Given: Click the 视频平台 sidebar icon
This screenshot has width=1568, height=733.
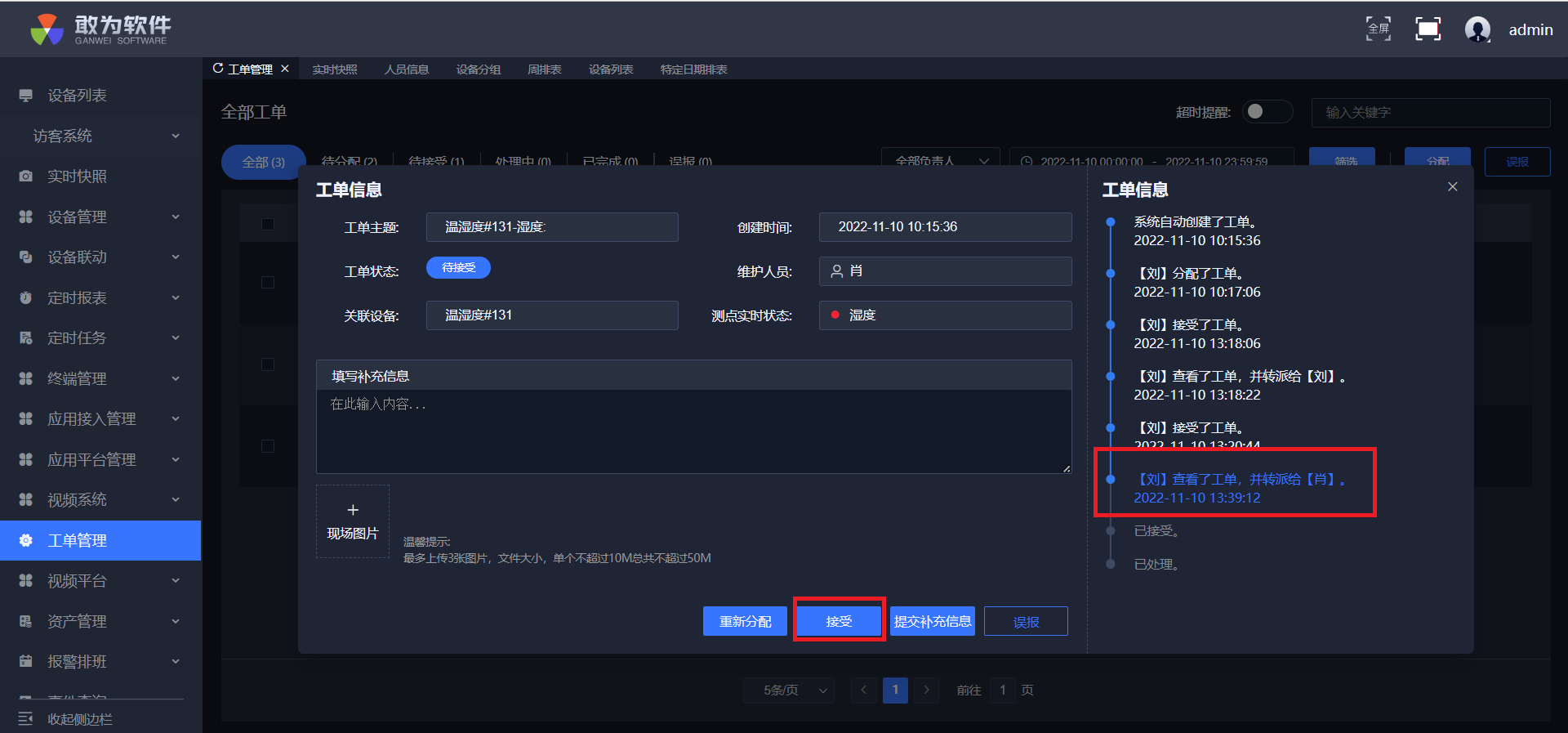Looking at the screenshot, I should [x=26, y=581].
